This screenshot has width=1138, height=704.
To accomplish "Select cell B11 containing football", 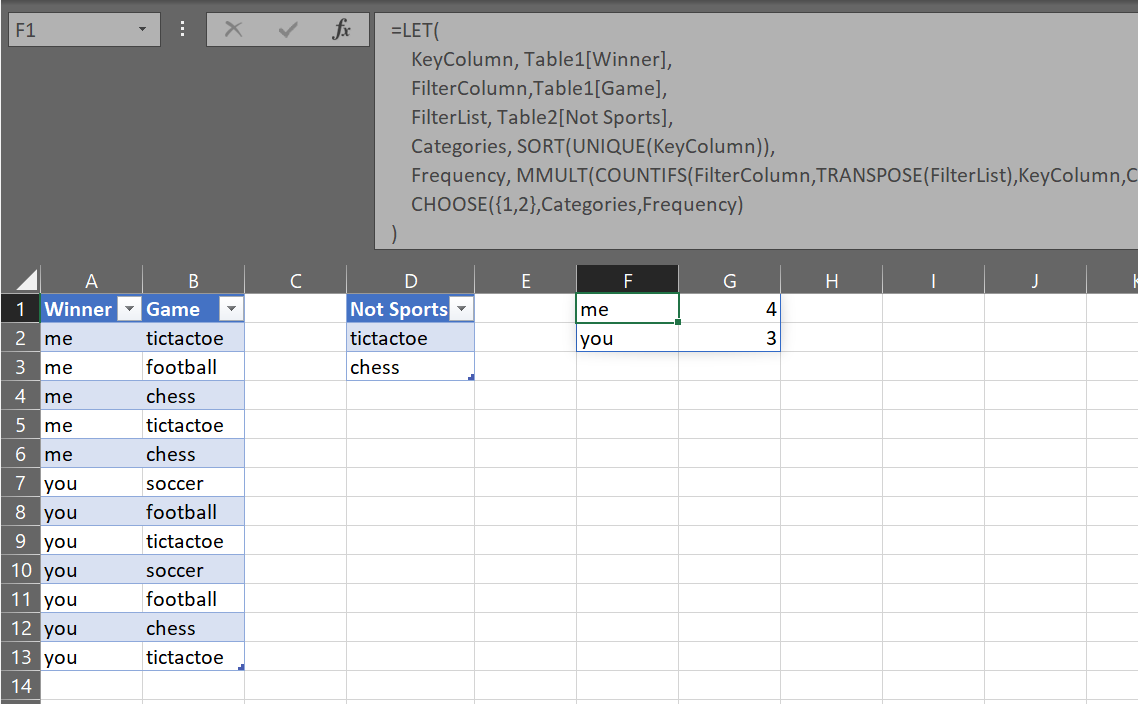I will pos(194,599).
